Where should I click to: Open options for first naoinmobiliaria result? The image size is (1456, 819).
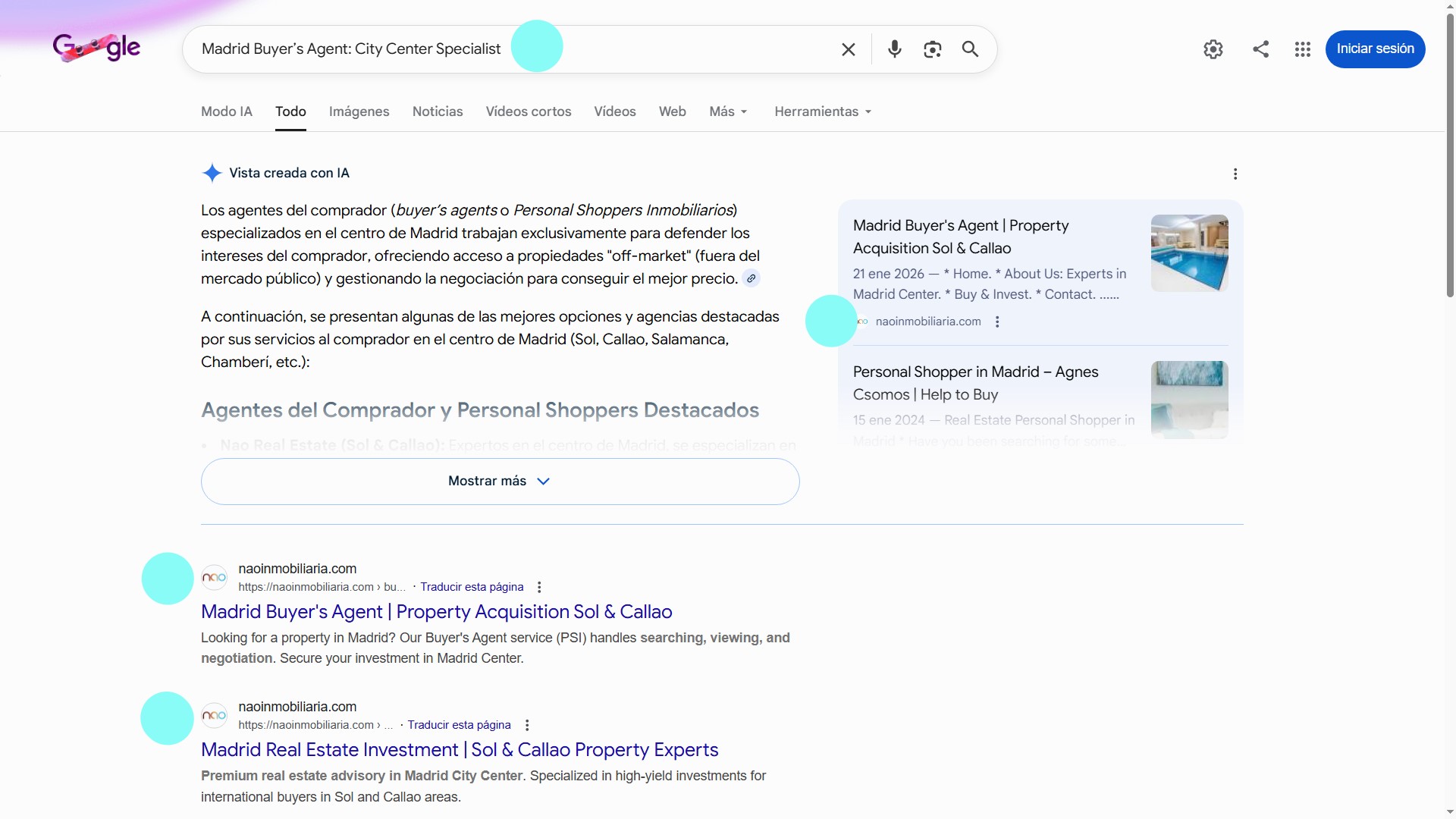tap(539, 587)
